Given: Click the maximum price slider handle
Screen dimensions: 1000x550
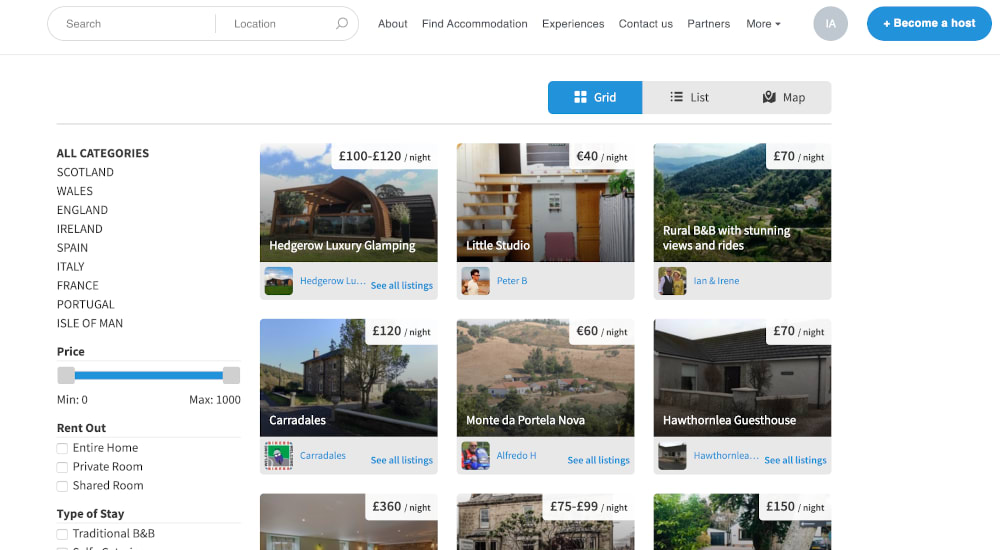Looking at the screenshot, I should click(x=232, y=375).
